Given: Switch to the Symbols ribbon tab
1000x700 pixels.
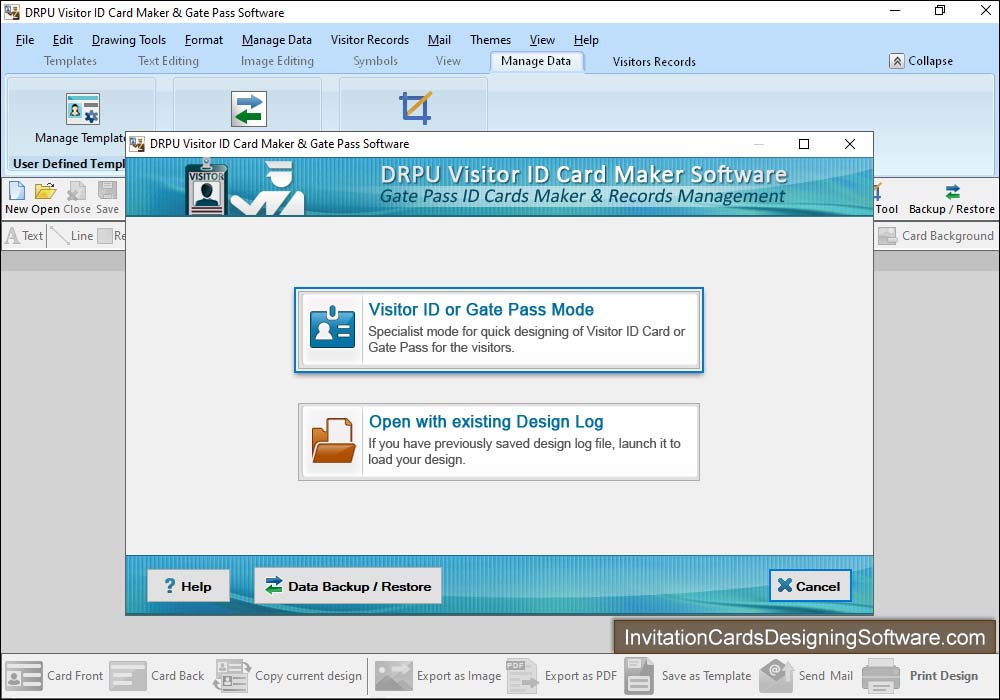Looking at the screenshot, I should [376, 61].
